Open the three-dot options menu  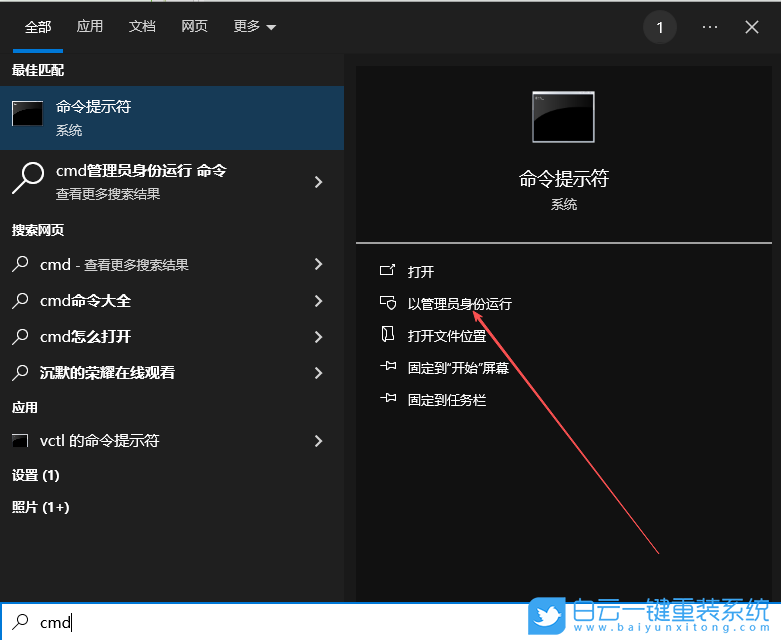click(710, 27)
